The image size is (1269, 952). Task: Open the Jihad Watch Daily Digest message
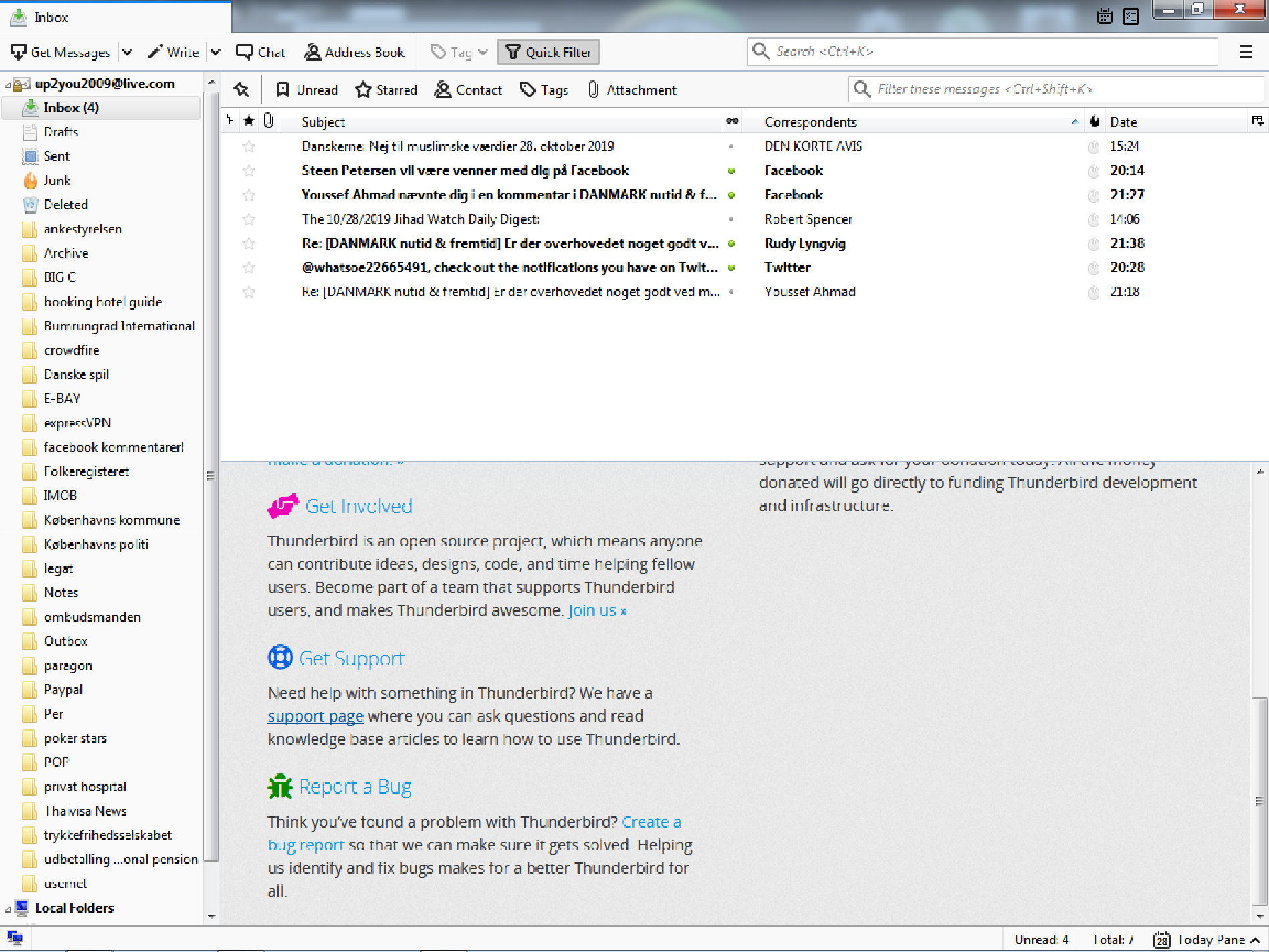[x=421, y=219]
